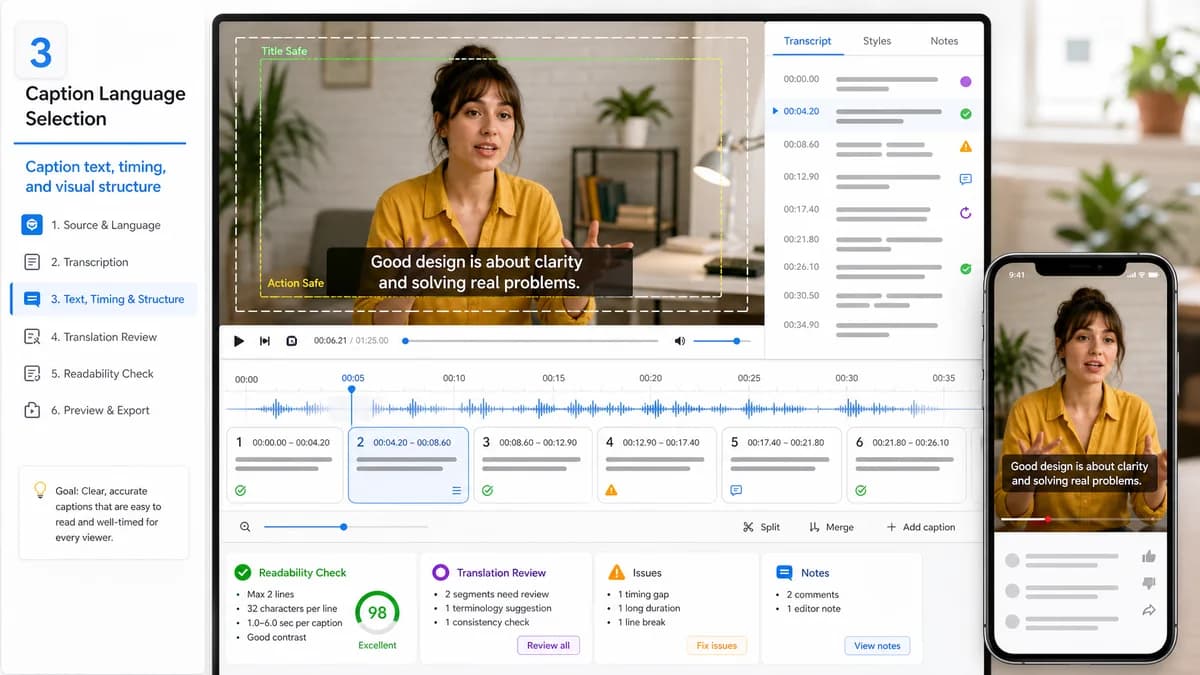The height and width of the screenshot is (675, 1200).
Task: Select caption card 1 on the timeline
Action: pyautogui.click(x=285, y=466)
